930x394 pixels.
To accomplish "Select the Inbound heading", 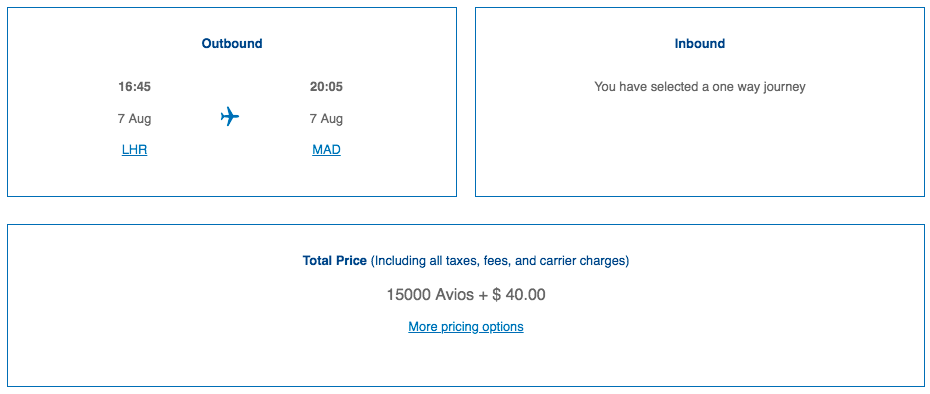I will pyautogui.click(x=700, y=43).
